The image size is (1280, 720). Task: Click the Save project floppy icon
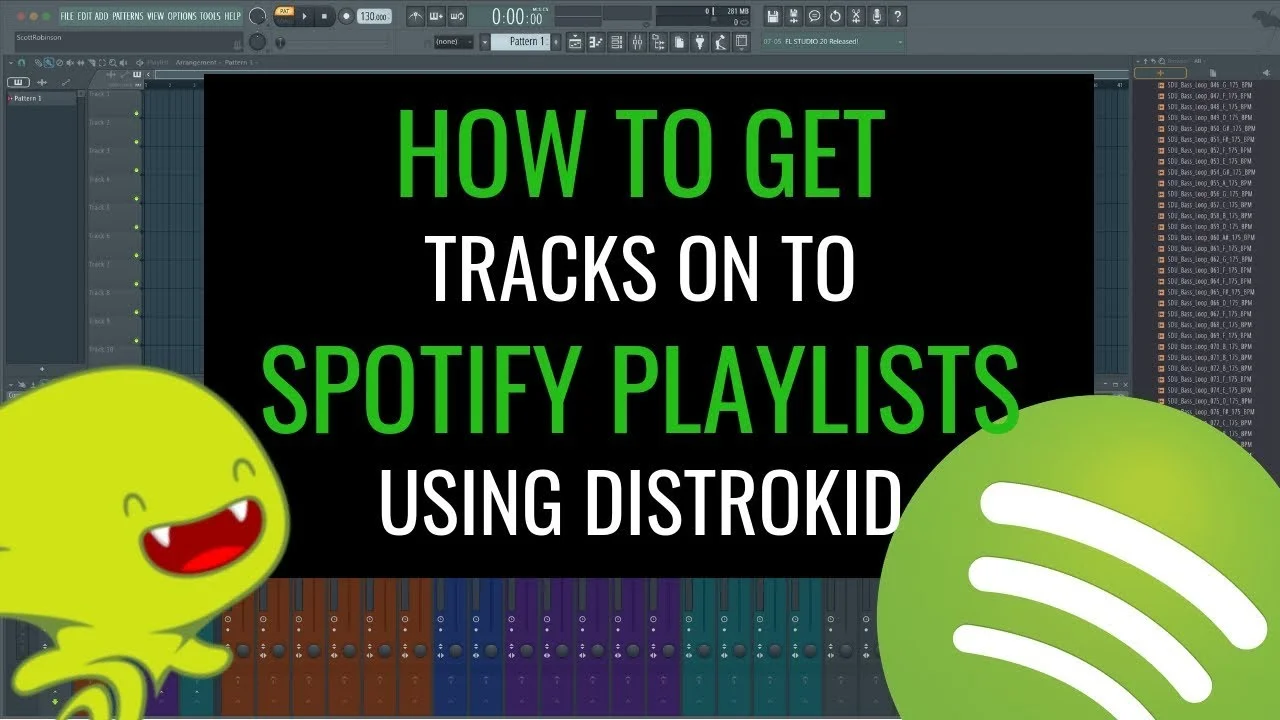pyautogui.click(x=773, y=17)
